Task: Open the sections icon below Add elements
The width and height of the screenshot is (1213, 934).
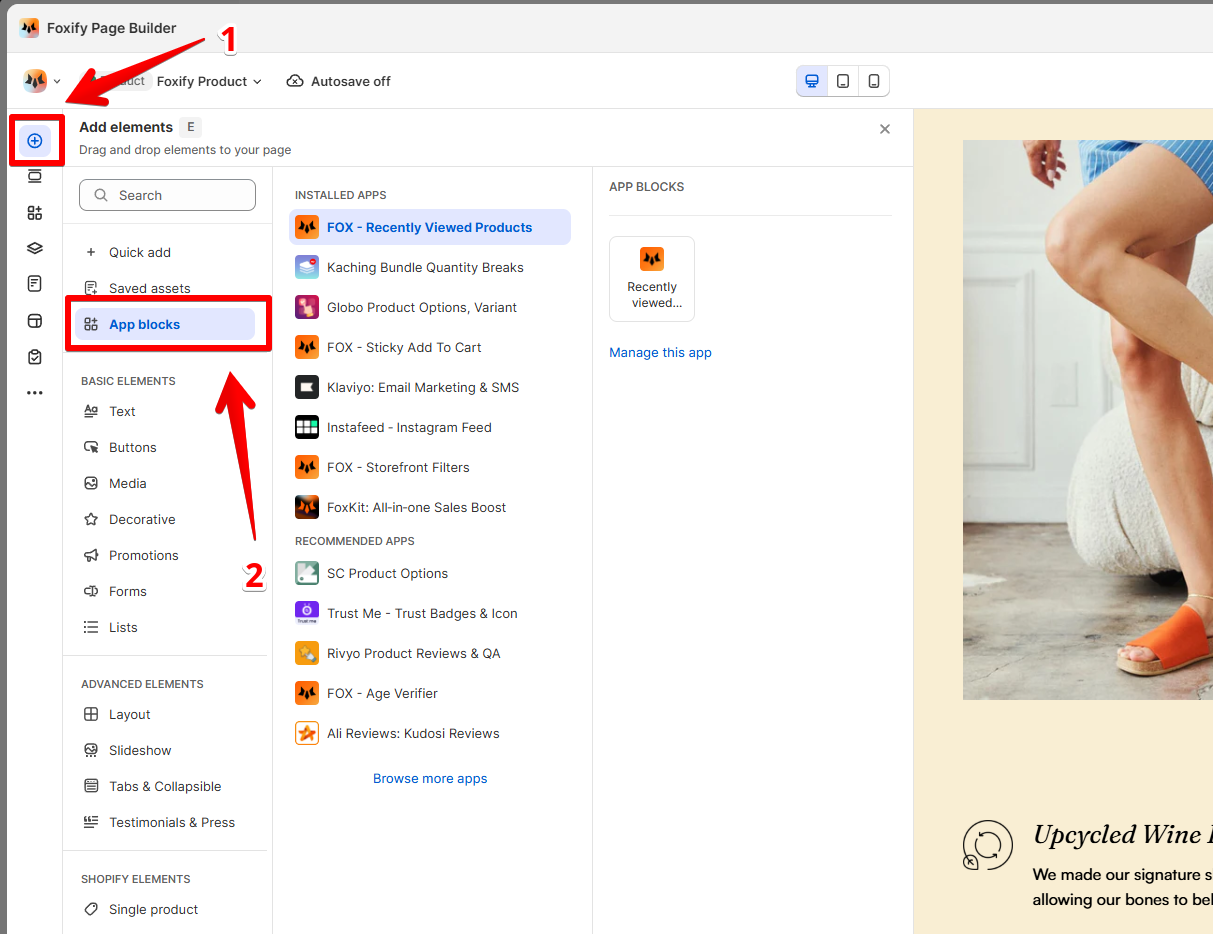Action: (x=35, y=177)
